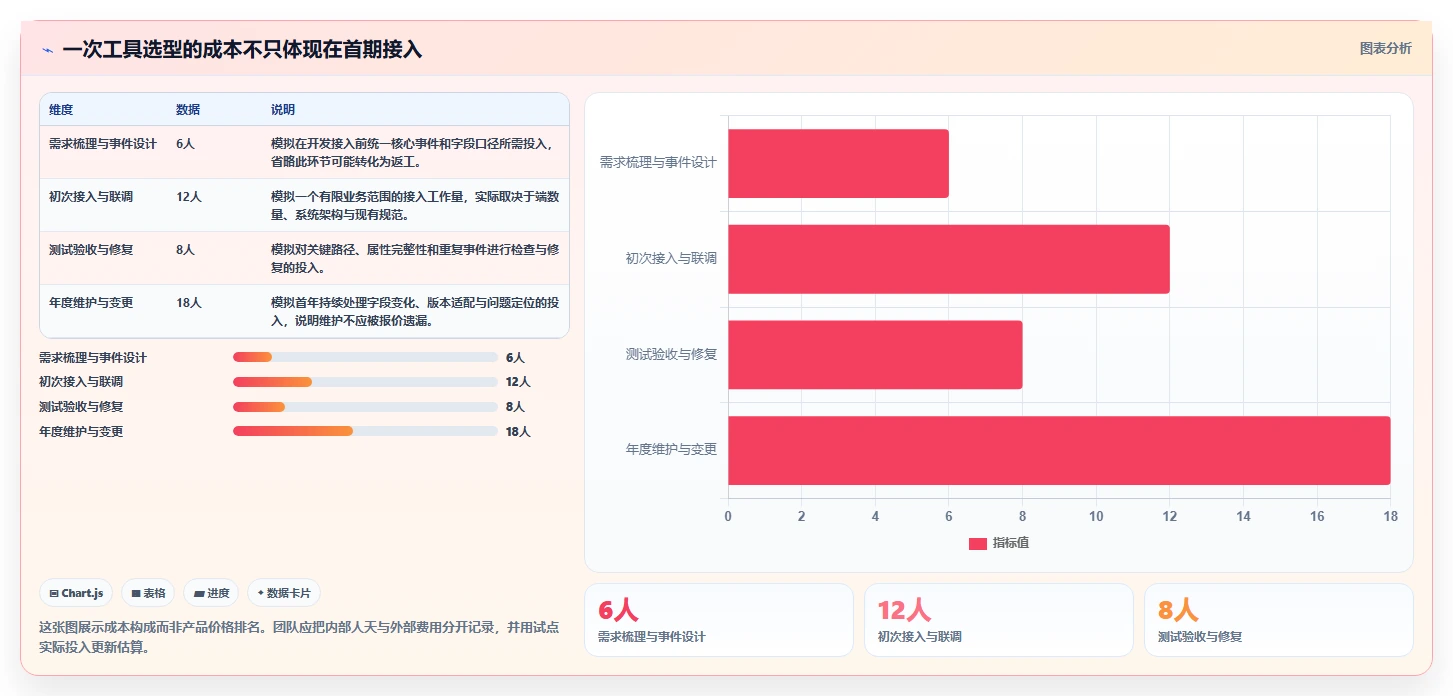The width and height of the screenshot is (1453, 696).
Task: Select table row 测试验收与修复
Action: [x=304, y=258]
